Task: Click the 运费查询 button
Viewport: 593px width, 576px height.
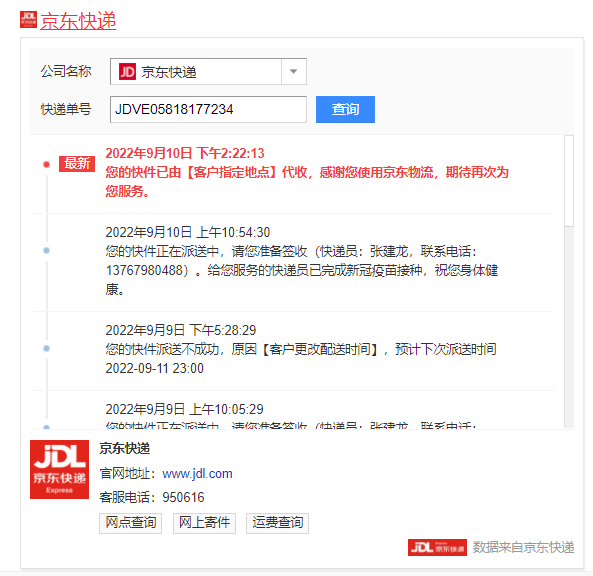Action: pyautogui.click(x=277, y=523)
